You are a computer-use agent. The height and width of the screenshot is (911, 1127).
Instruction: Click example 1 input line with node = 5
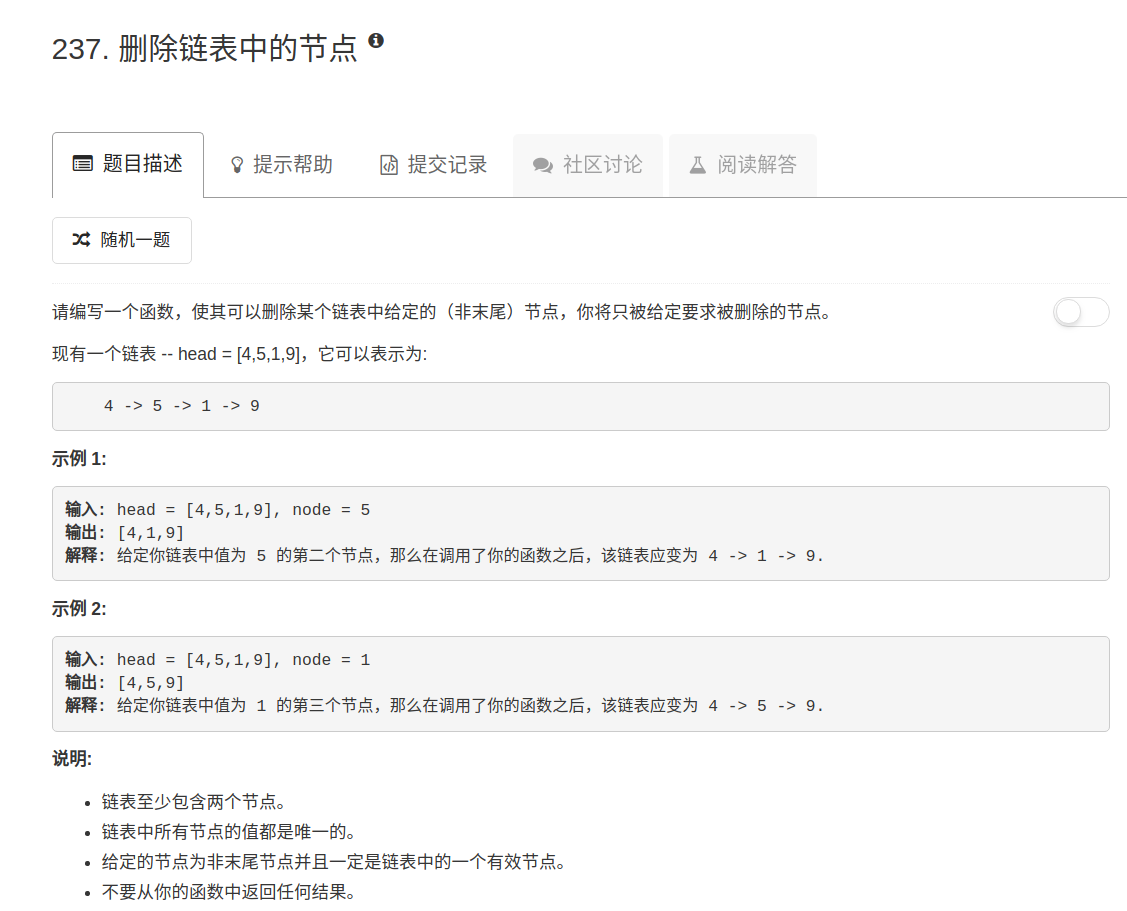218,510
